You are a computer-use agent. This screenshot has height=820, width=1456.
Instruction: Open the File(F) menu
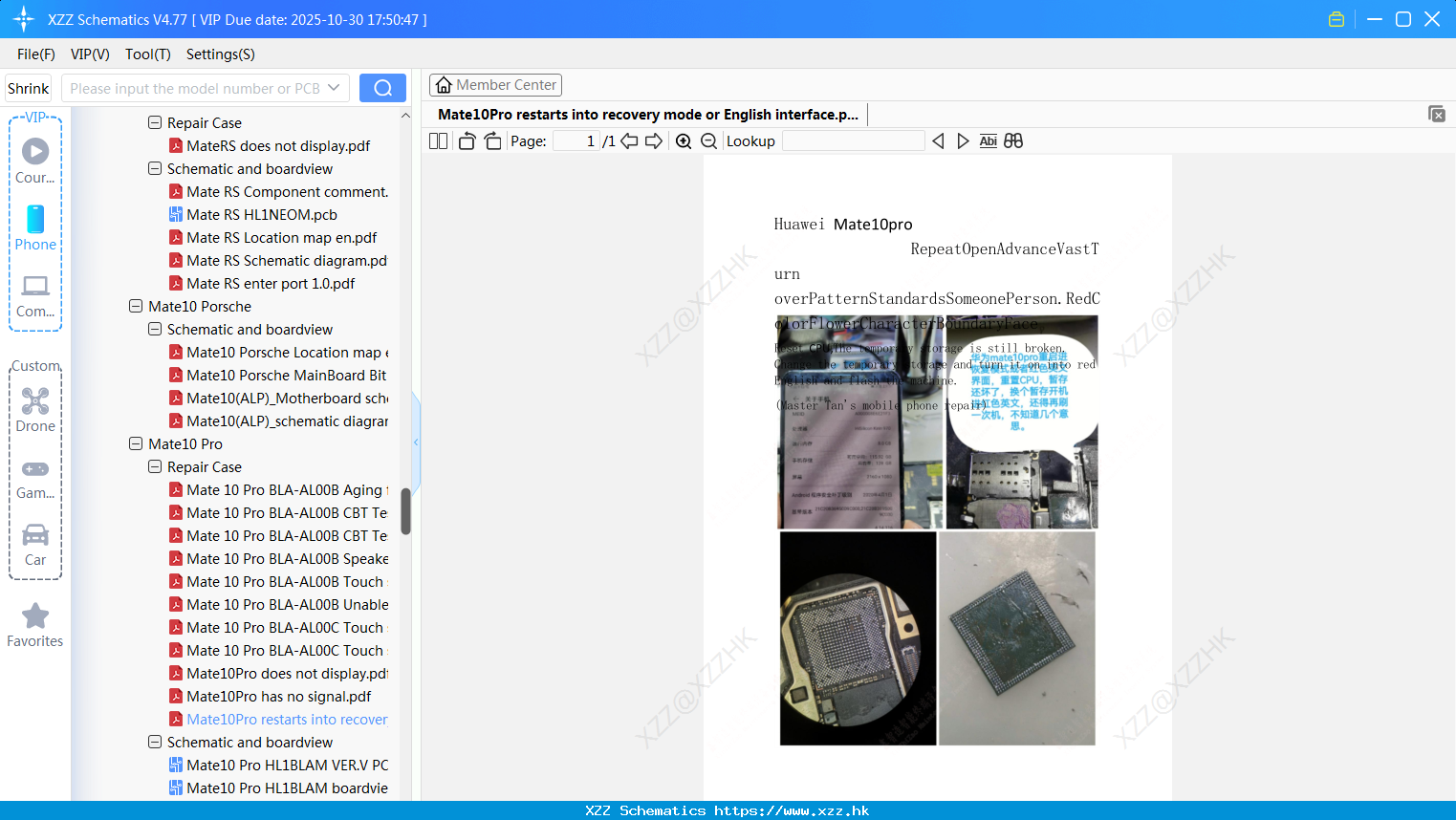point(36,54)
